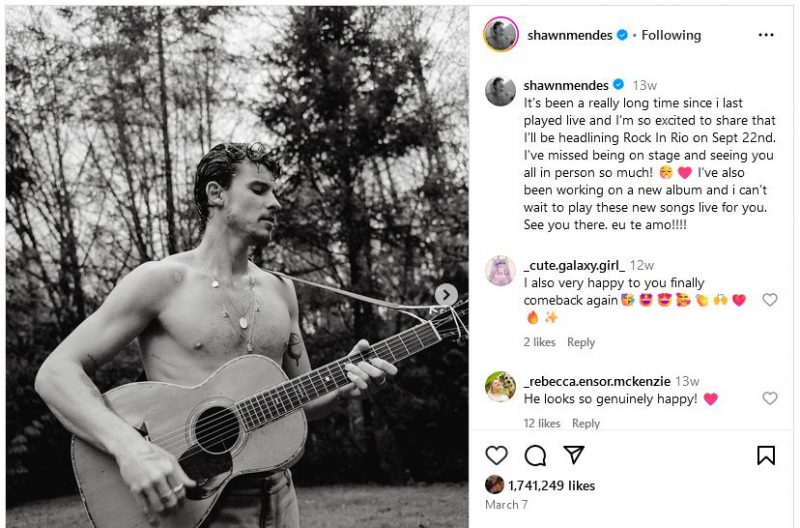The width and height of the screenshot is (800, 528).
Task: View 2 likes on galaxy girl comment
Action: tap(539, 342)
